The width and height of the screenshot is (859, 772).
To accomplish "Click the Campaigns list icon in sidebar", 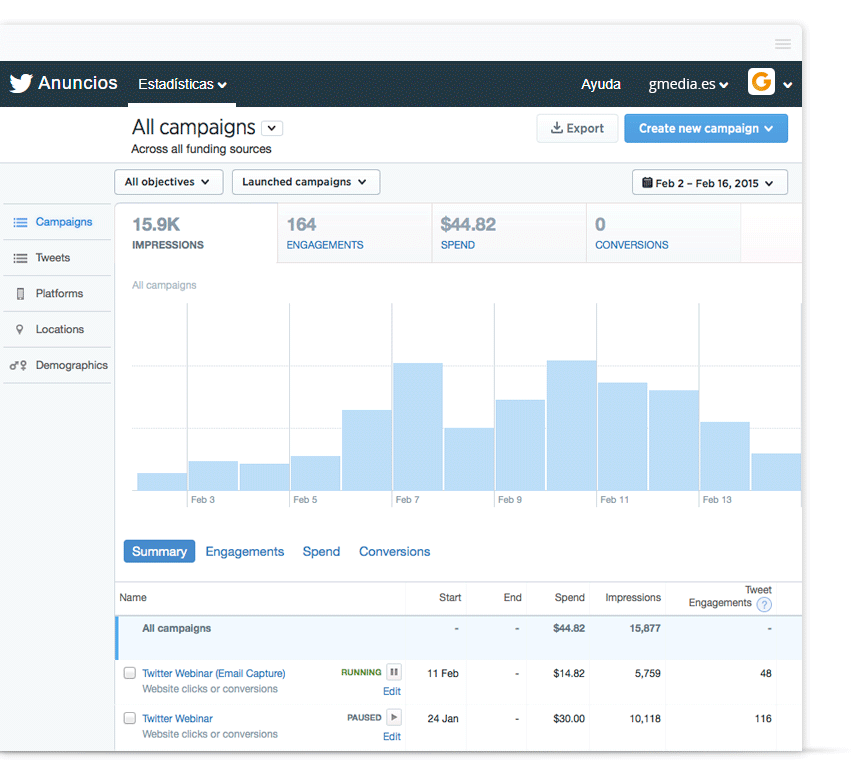I will pyautogui.click(x=20, y=222).
